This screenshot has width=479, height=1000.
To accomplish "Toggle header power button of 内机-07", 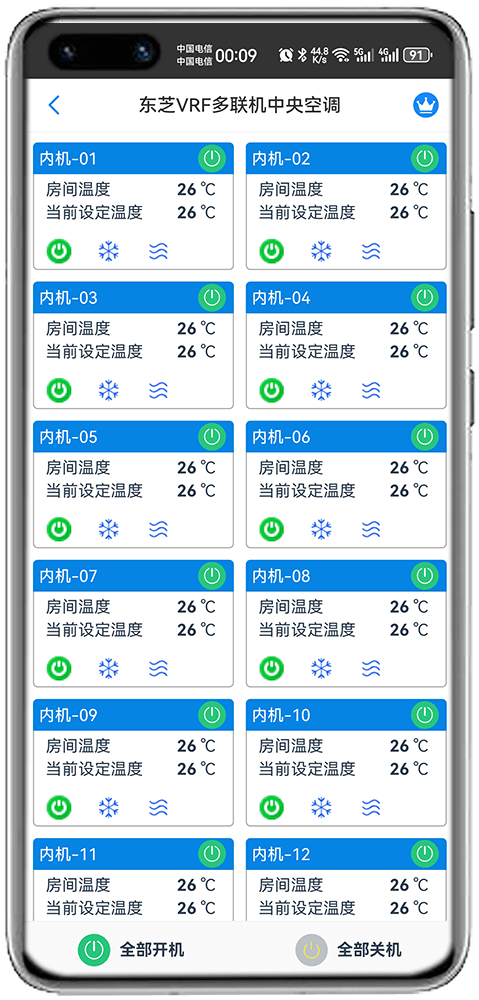I will 212,575.
